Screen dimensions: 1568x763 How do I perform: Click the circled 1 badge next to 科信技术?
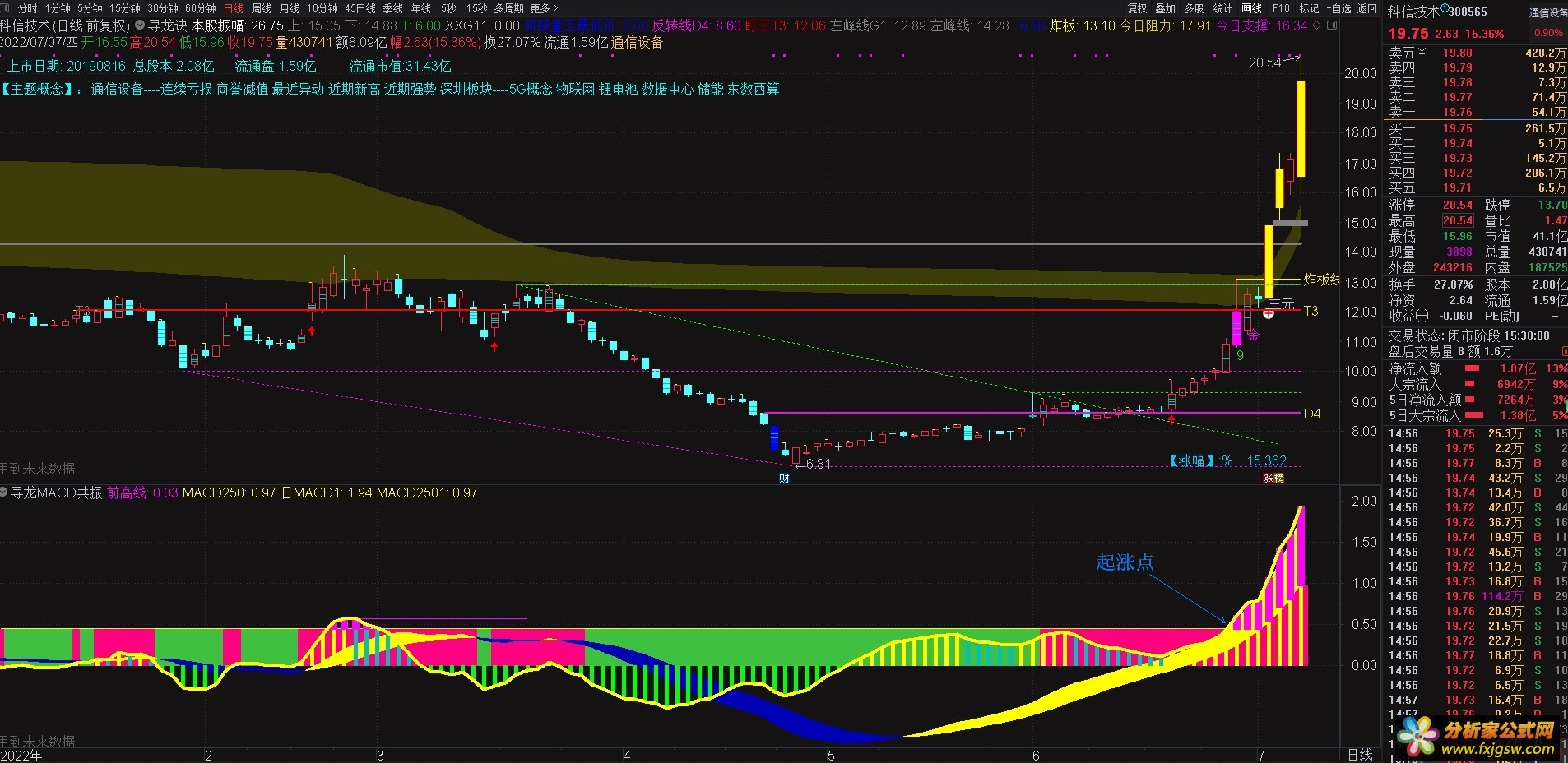pyautogui.click(x=1445, y=7)
